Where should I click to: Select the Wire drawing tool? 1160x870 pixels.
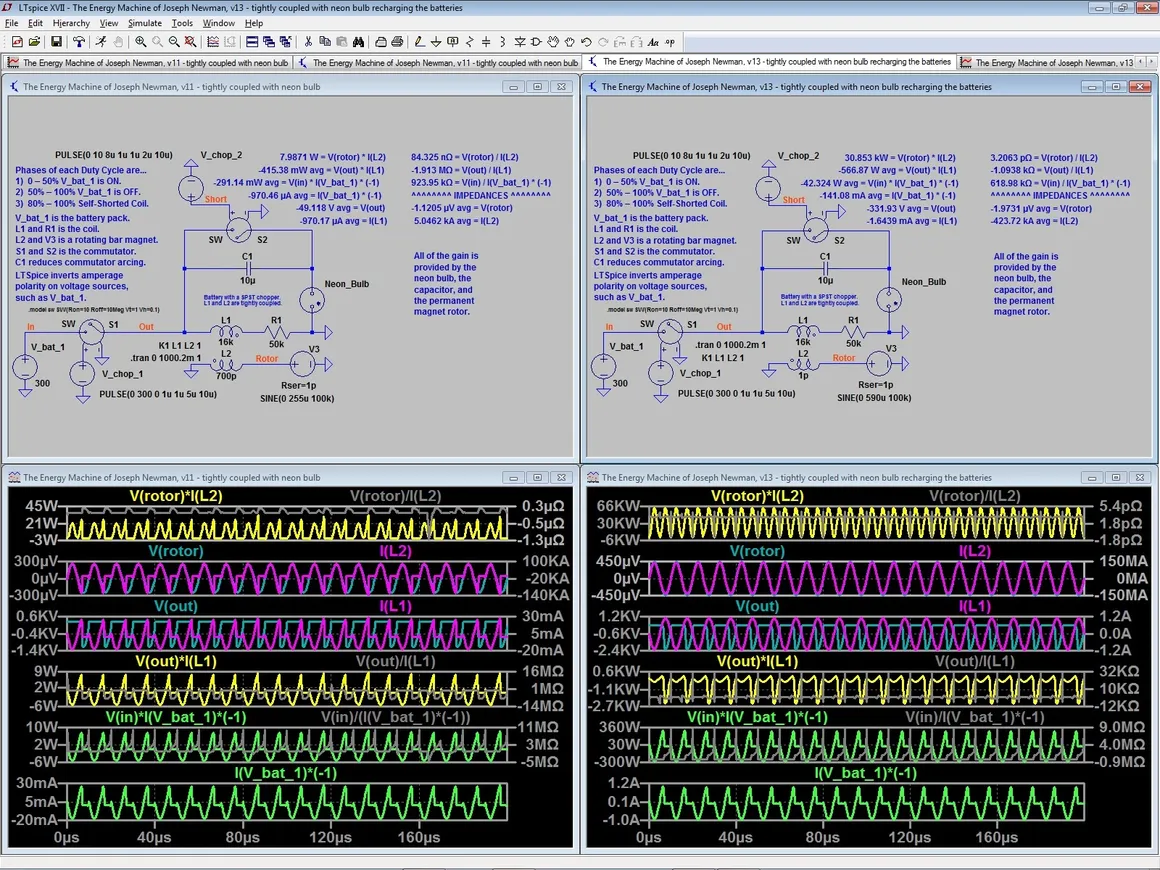pos(419,42)
